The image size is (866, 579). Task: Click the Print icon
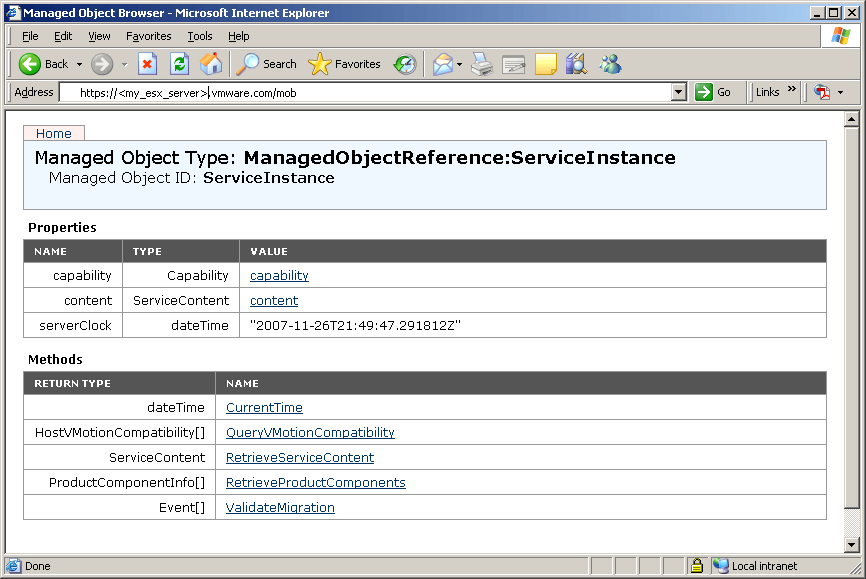coord(482,64)
